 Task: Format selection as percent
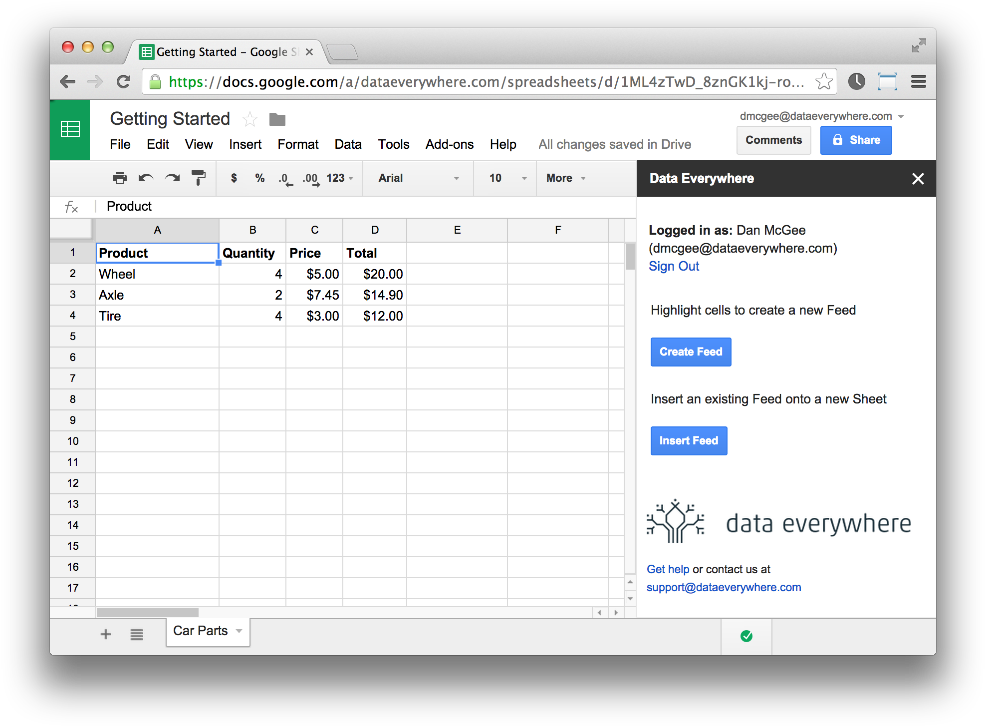click(x=259, y=177)
